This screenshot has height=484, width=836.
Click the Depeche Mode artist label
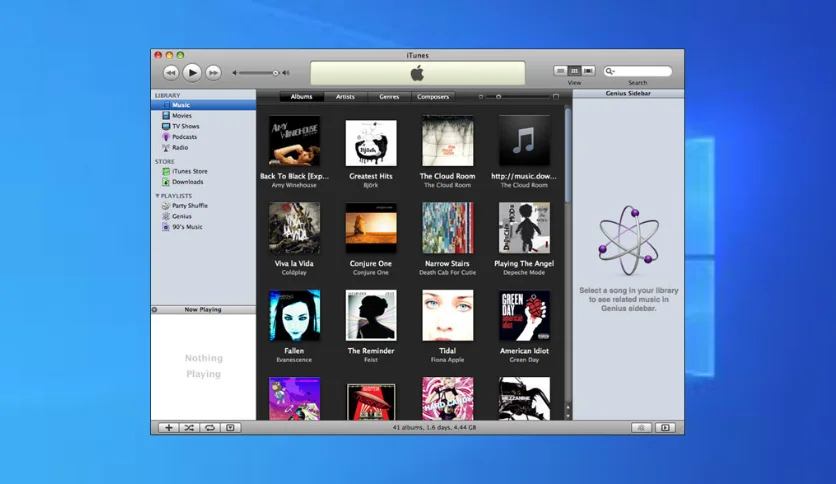524,273
